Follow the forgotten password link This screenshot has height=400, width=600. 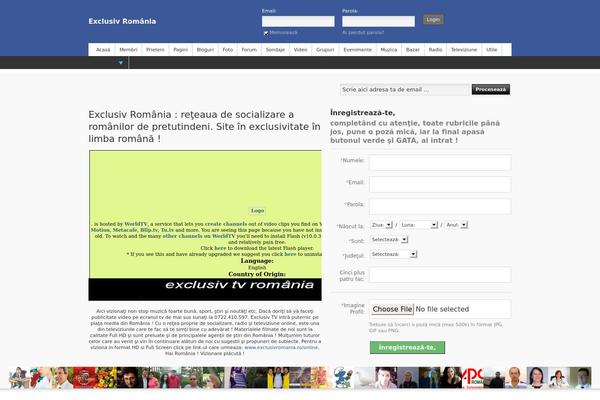pos(363,33)
